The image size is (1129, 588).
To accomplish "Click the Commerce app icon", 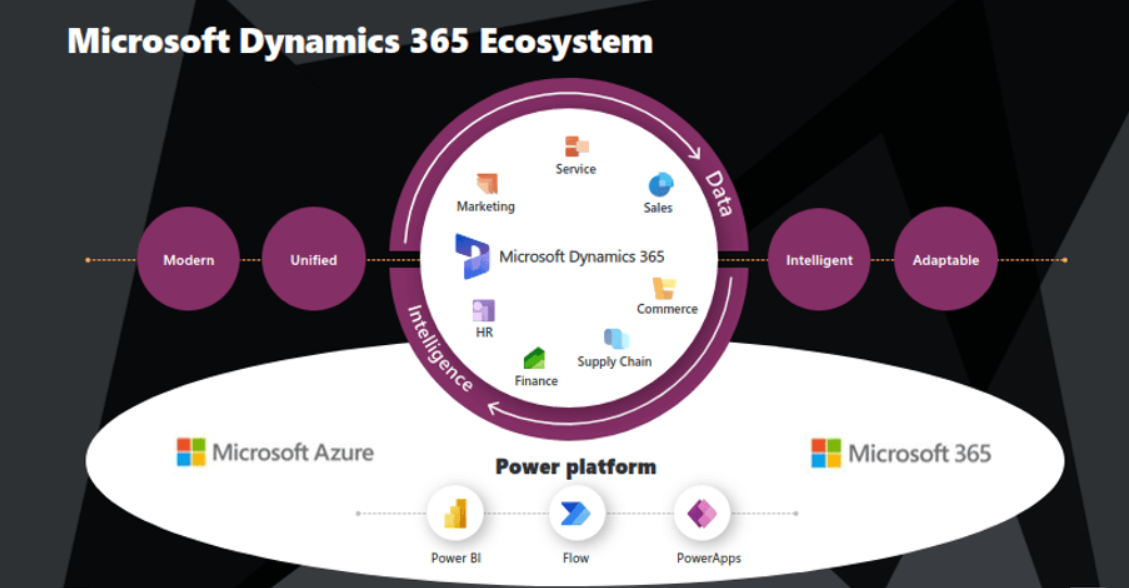I will (x=664, y=288).
